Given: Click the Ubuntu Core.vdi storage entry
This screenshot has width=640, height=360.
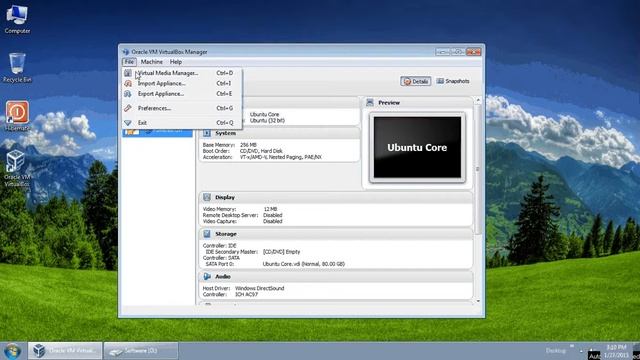Looking at the screenshot, I should tap(304, 264).
